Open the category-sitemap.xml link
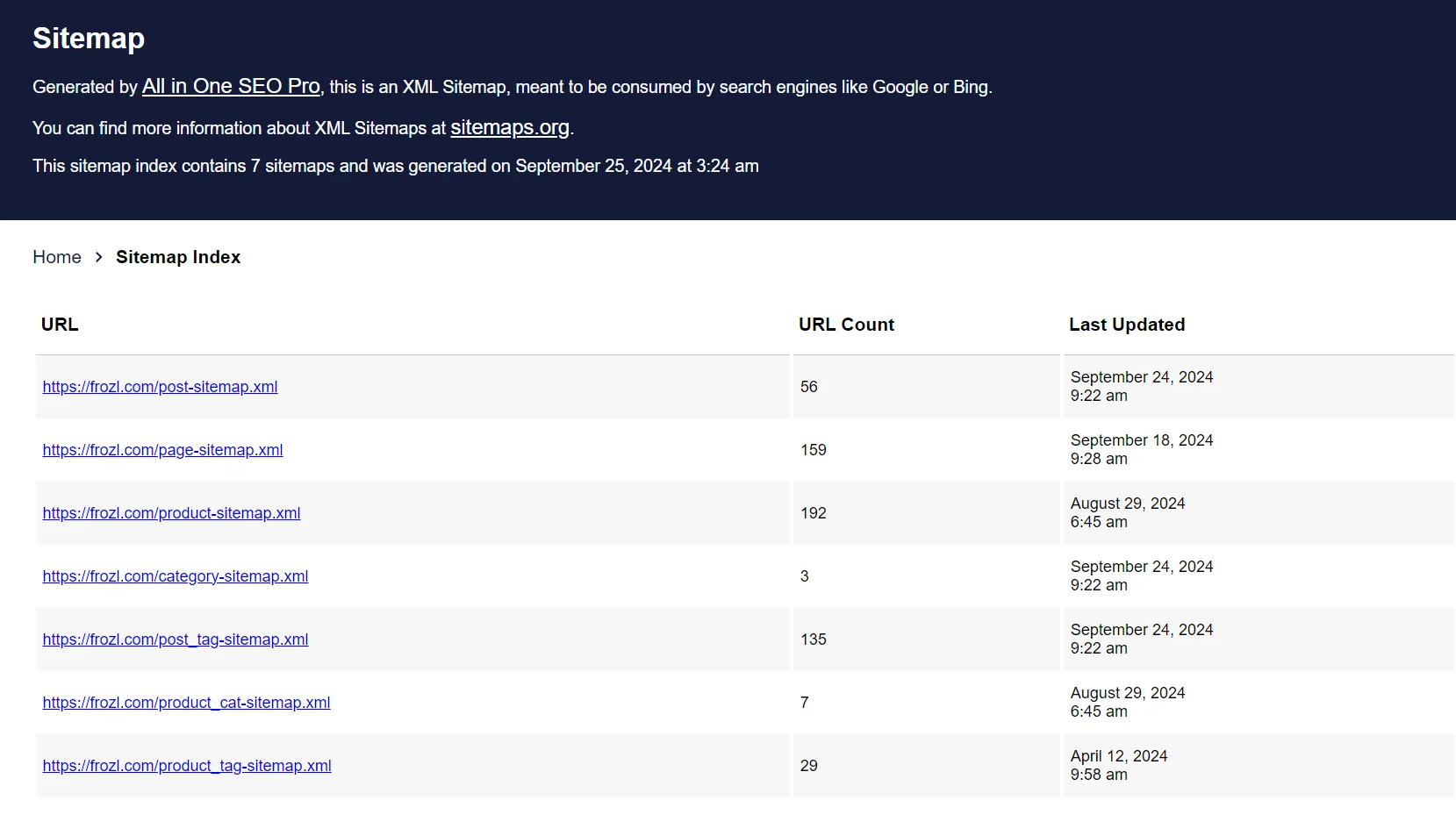Screen dimensions: 1456x829 (x=176, y=576)
